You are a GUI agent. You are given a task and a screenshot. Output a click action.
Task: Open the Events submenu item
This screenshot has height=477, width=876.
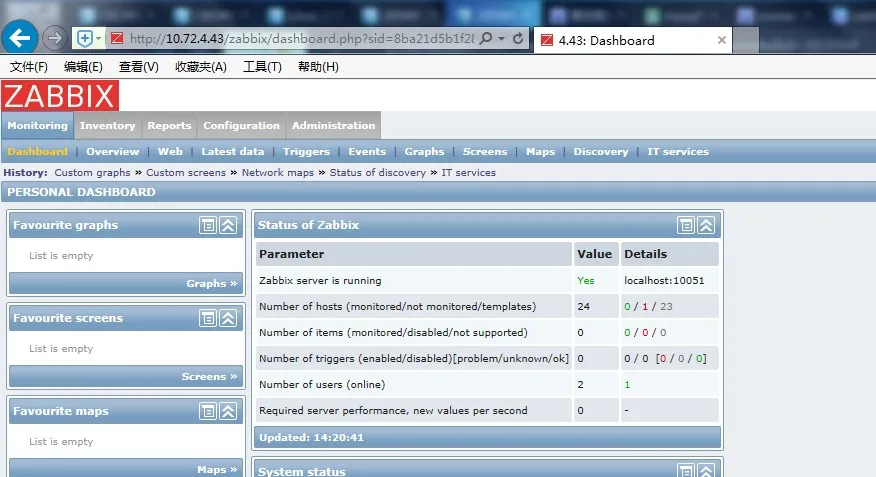click(x=367, y=151)
